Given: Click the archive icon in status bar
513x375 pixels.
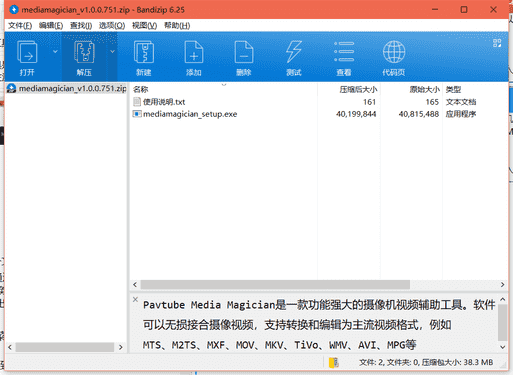Looking at the screenshot, I should coord(334,362).
